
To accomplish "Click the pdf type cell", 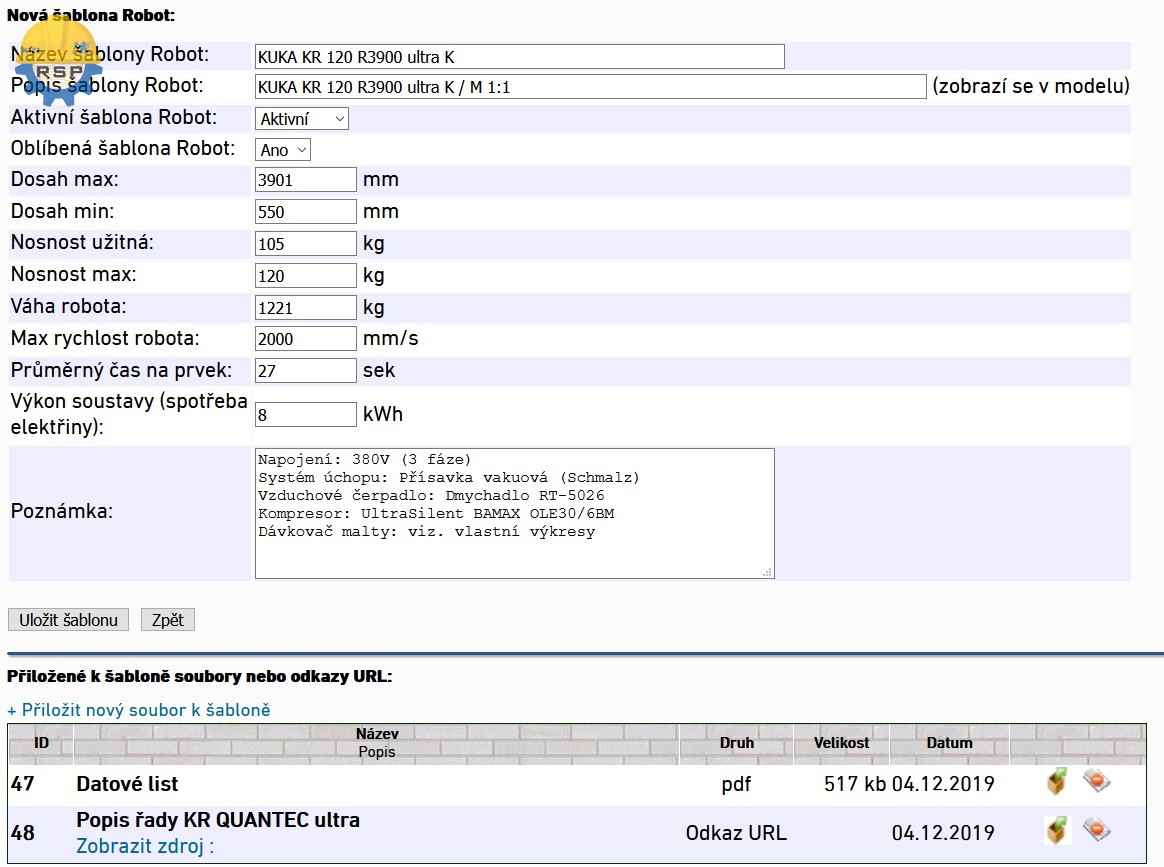I will tap(736, 784).
